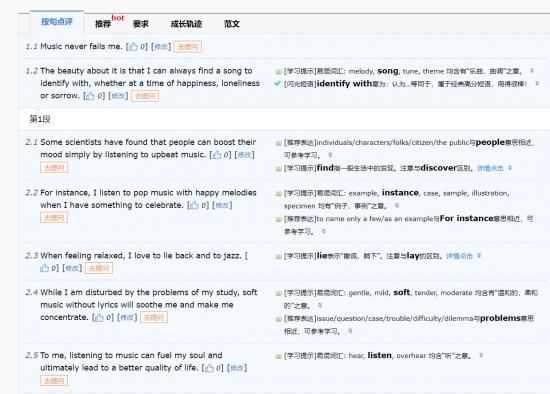The height and width of the screenshot is (394, 550).
Task: Expand the gentle, mild, soft tip arrow
Action: point(320,305)
